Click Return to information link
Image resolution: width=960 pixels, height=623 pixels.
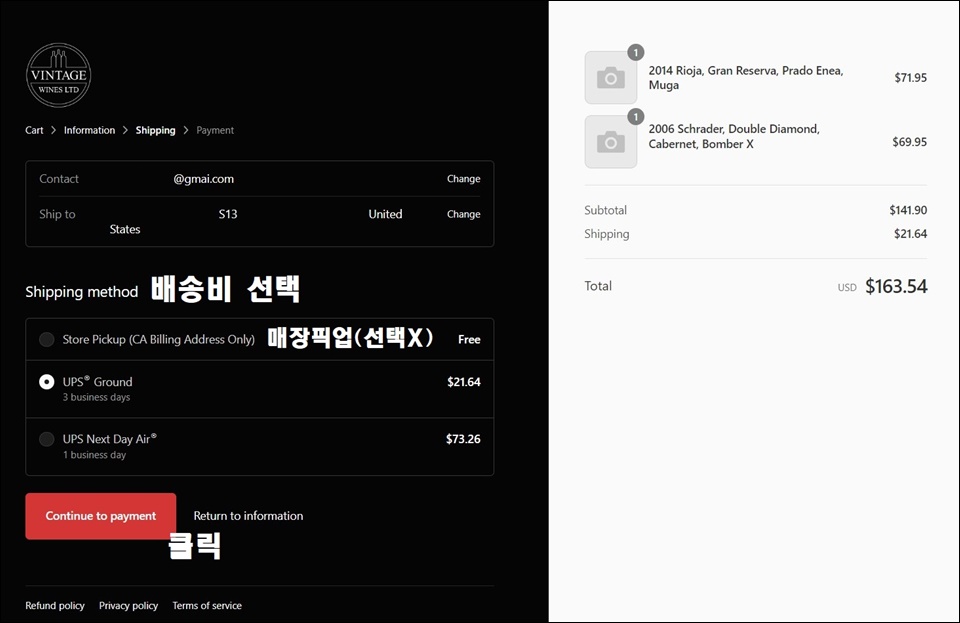coord(248,516)
